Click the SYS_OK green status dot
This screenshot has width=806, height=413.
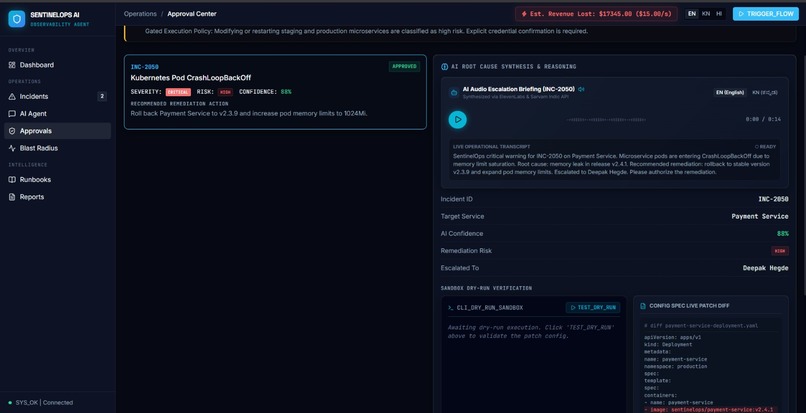pos(10,403)
